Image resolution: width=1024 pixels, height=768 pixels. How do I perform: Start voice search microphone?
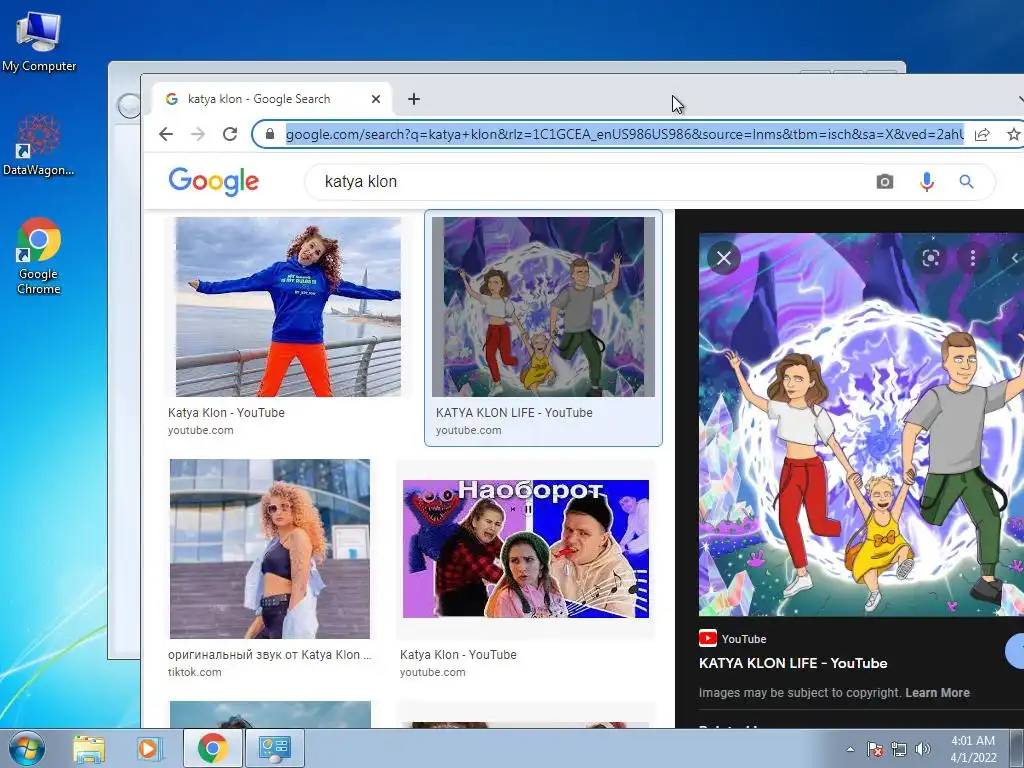pyautogui.click(x=926, y=182)
